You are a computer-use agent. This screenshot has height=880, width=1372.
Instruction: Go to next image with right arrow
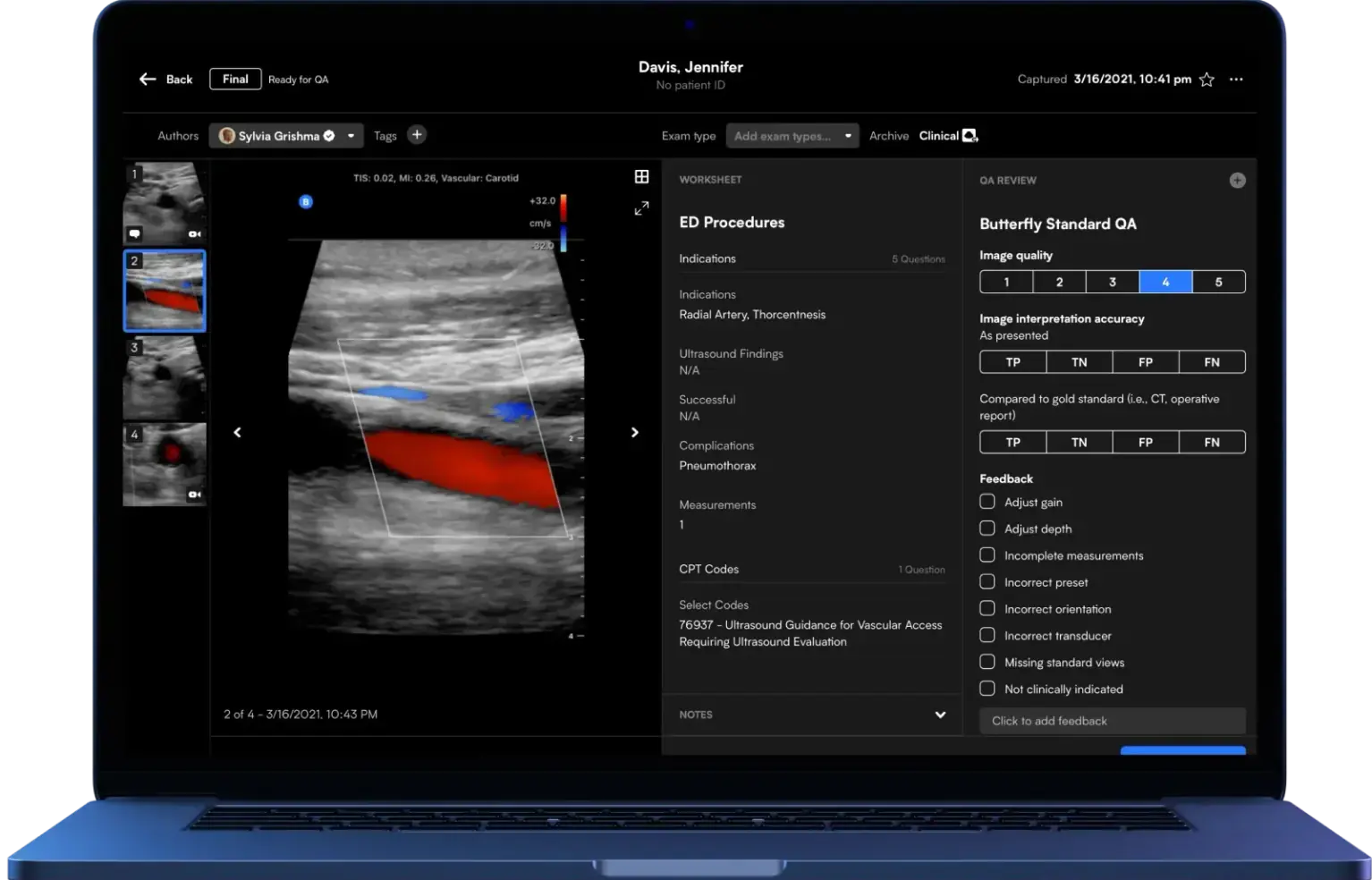point(635,433)
